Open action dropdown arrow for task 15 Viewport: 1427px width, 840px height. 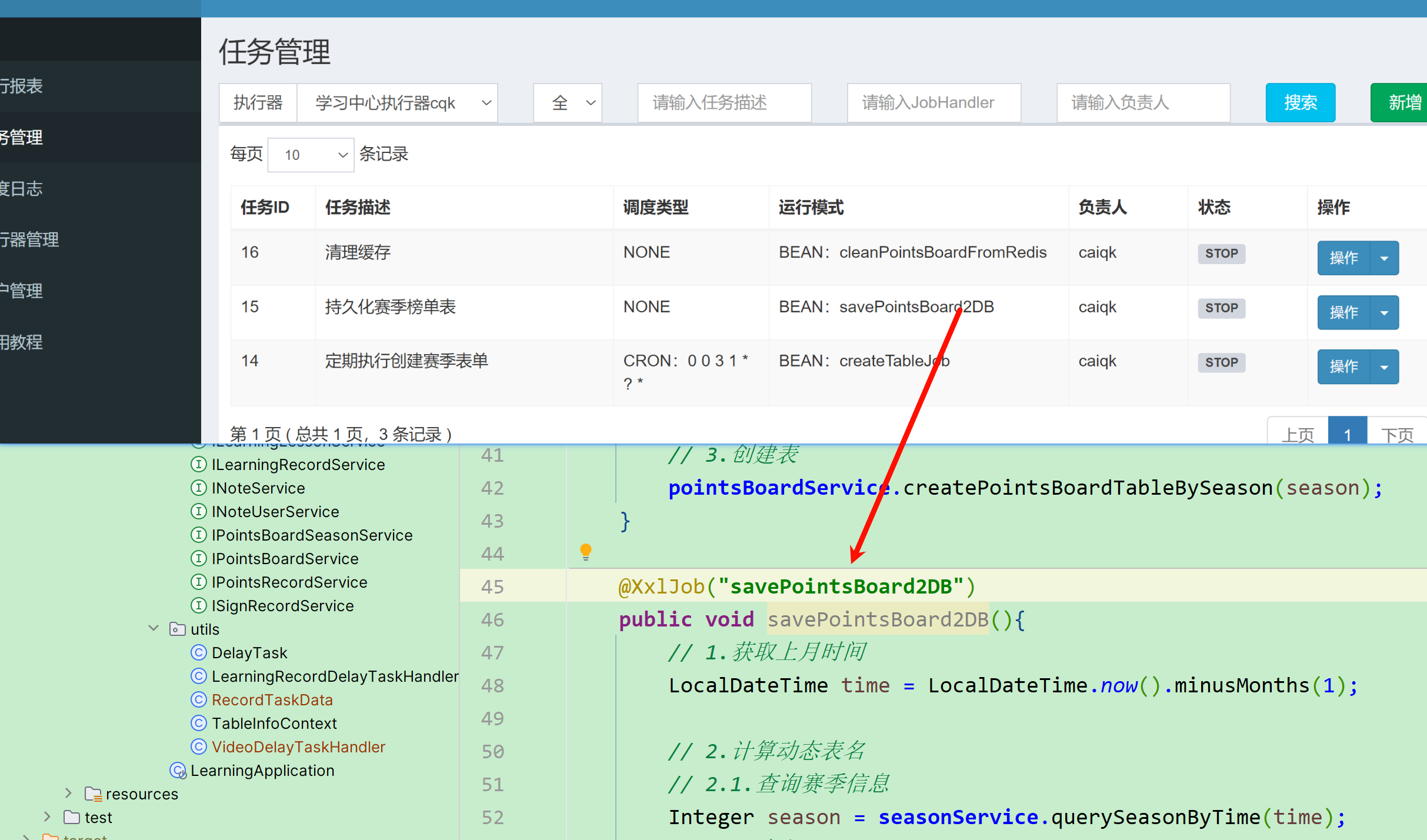(x=1385, y=312)
